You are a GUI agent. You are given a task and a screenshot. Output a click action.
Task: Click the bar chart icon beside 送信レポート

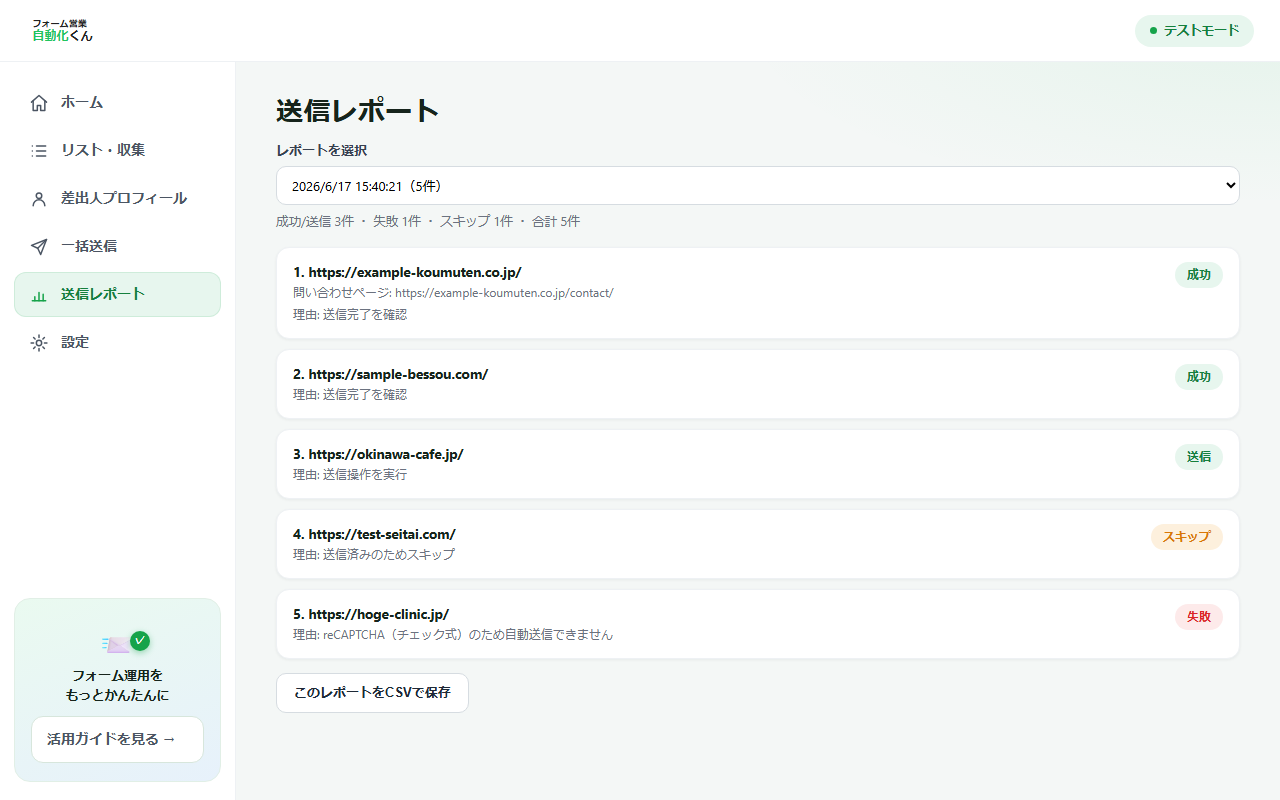(x=39, y=295)
